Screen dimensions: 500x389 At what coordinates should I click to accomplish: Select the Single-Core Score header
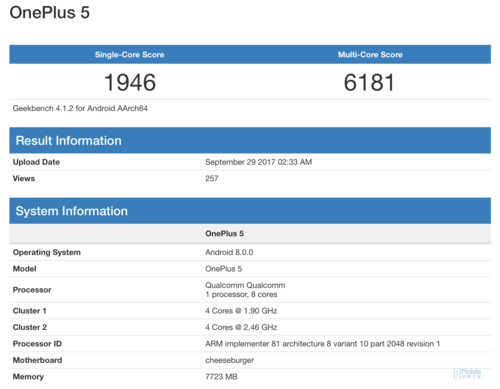click(129, 55)
